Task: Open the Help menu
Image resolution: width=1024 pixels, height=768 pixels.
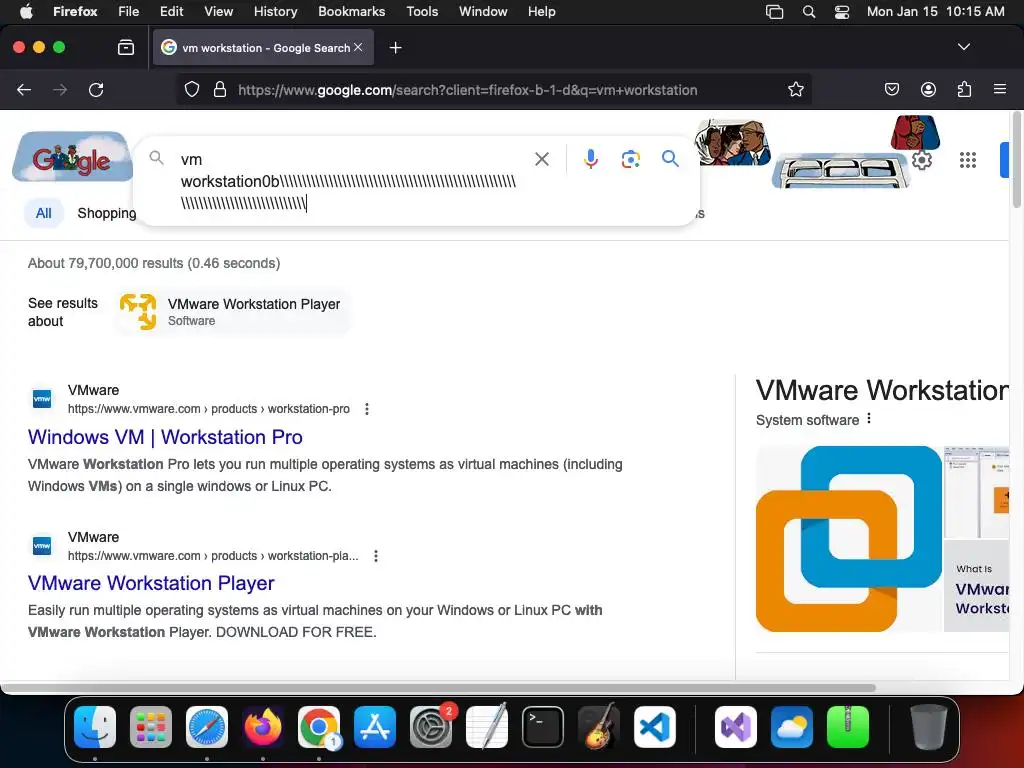Action: click(x=541, y=12)
